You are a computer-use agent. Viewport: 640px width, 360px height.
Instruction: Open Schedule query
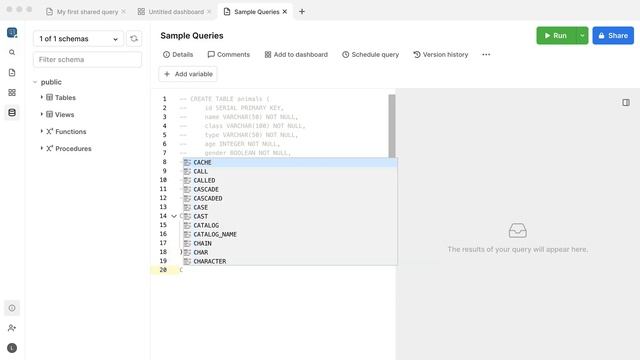[x=371, y=54]
